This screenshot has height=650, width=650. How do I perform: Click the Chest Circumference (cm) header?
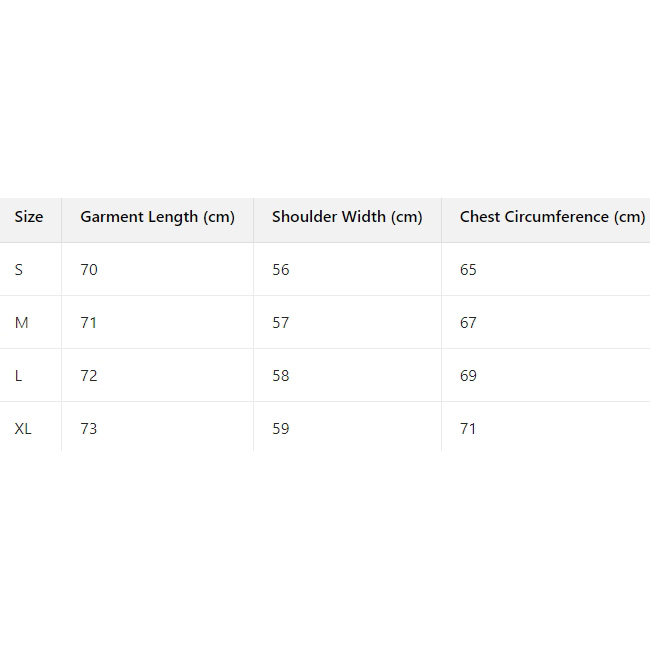click(x=552, y=217)
